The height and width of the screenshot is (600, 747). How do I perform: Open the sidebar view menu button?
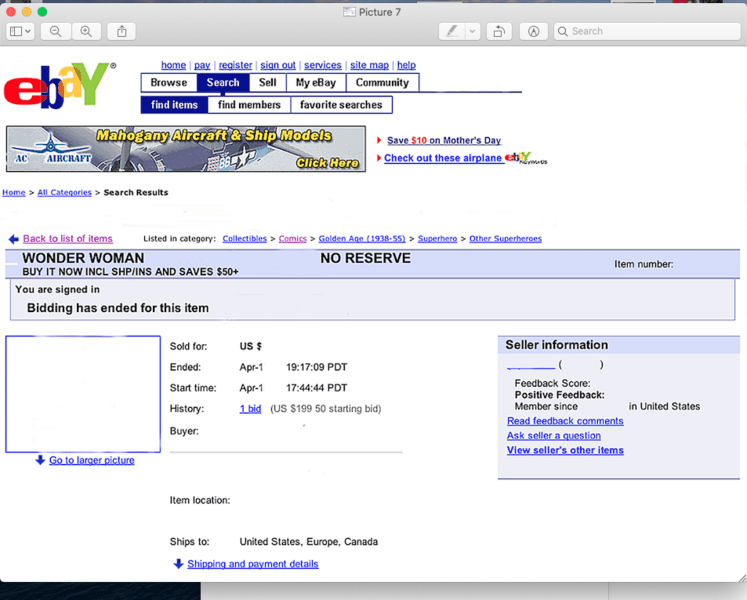(20, 31)
